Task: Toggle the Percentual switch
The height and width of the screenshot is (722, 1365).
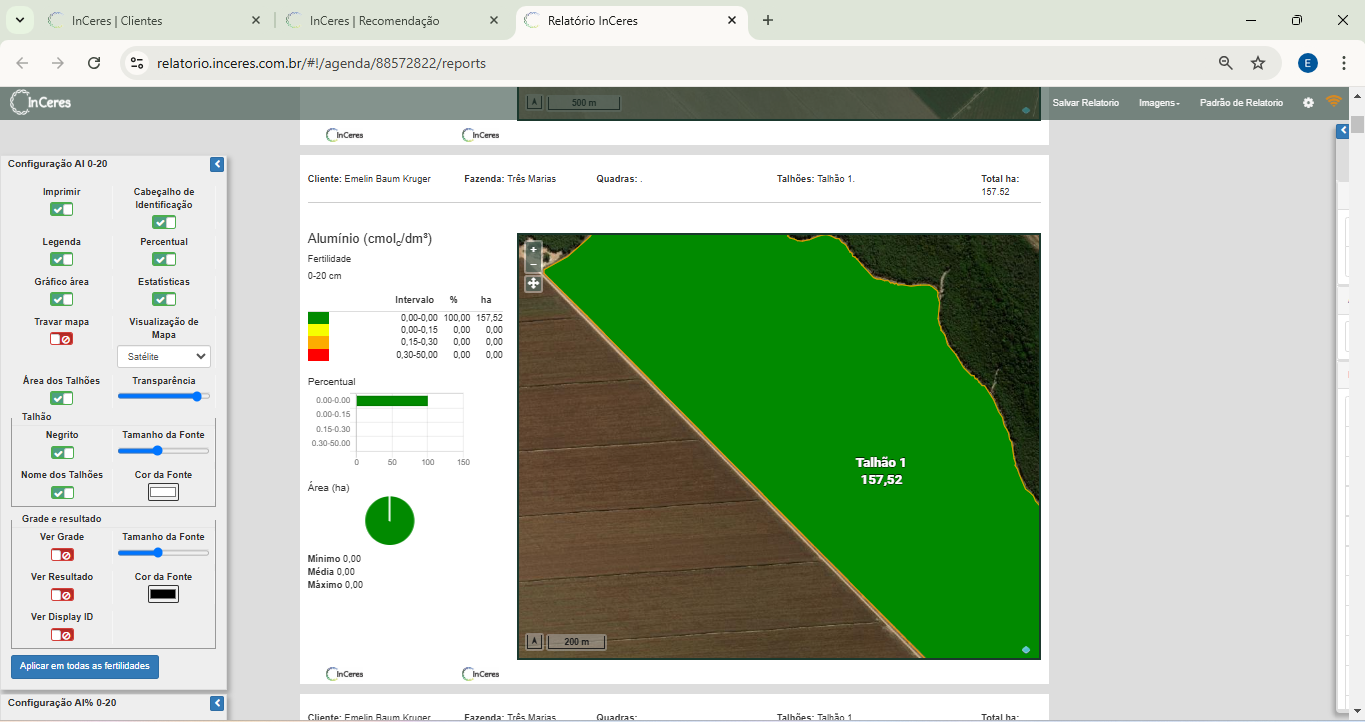Action: pyautogui.click(x=164, y=259)
